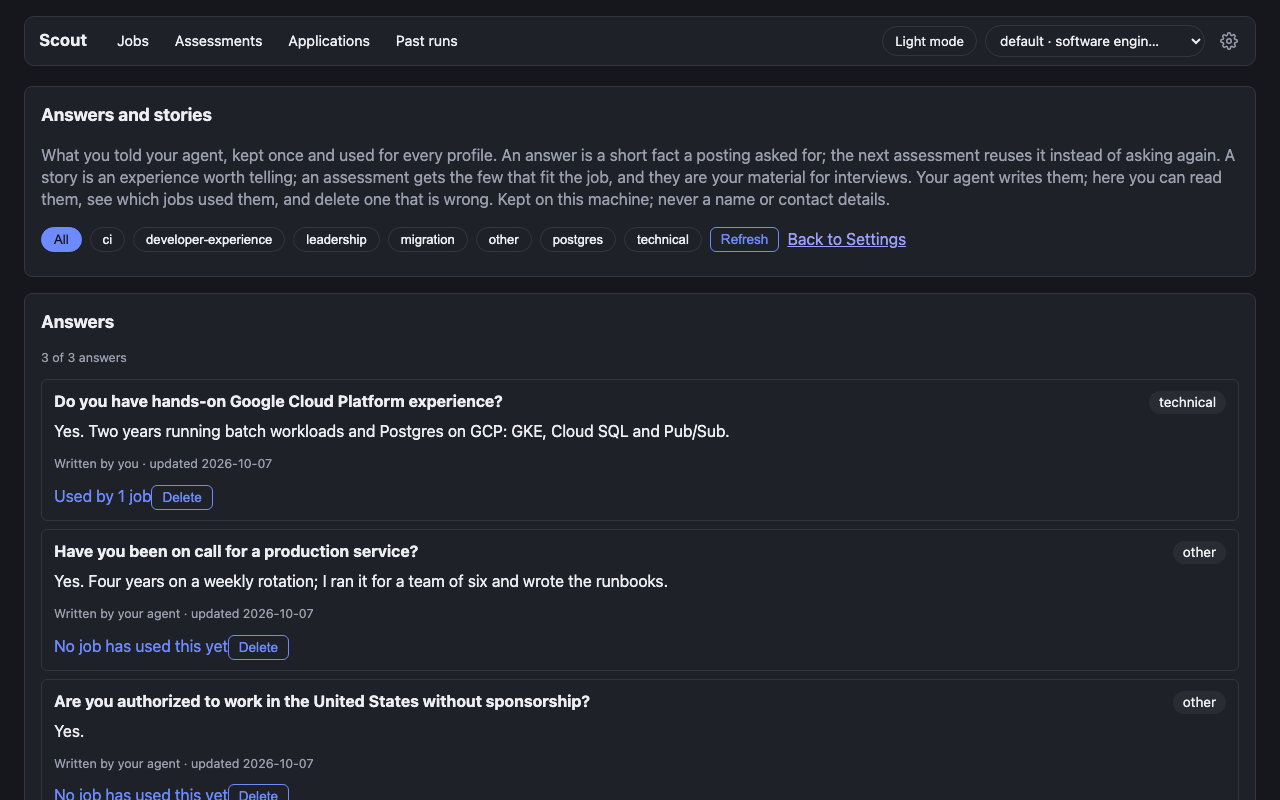This screenshot has width=1280, height=800.
Task: Delete the Google Cloud Platform answer
Action: tap(182, 497)
